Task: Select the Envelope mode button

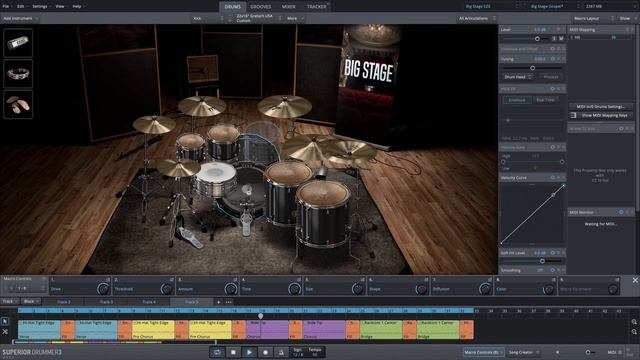Action: [517, 100]
